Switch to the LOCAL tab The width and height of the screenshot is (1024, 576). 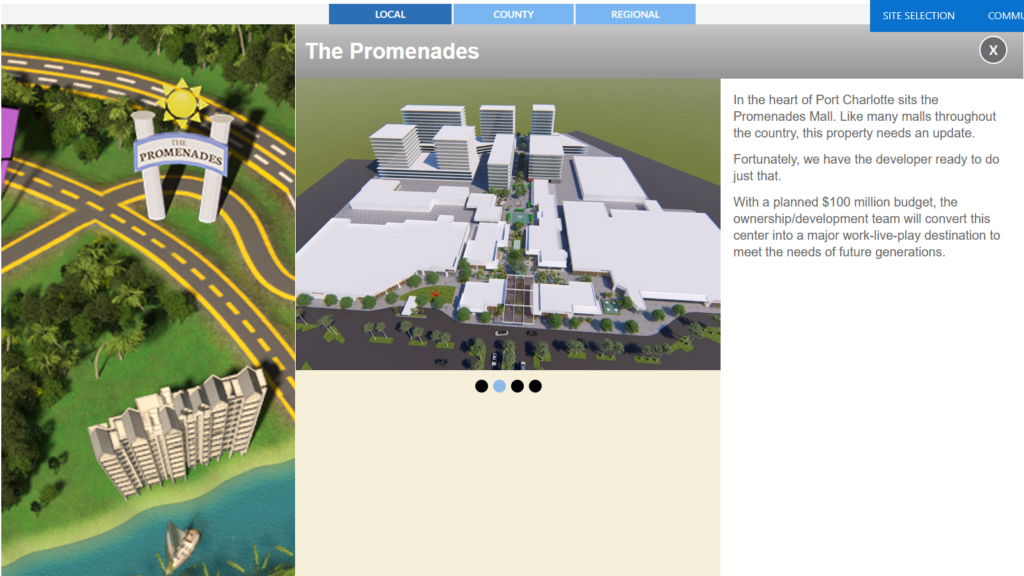pyautogui.click(x=390, y=14)
